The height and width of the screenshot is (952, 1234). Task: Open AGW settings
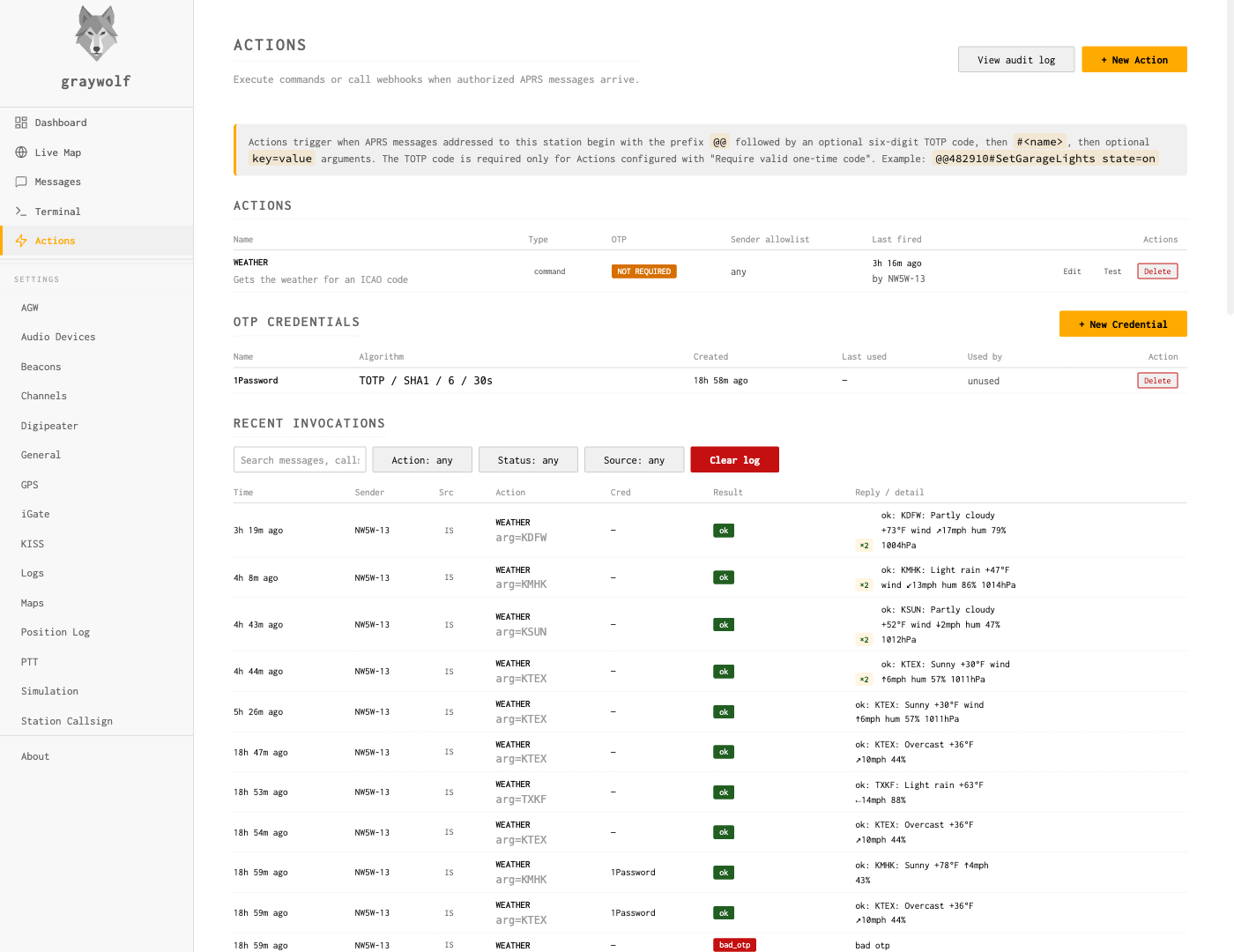(96, 308)
